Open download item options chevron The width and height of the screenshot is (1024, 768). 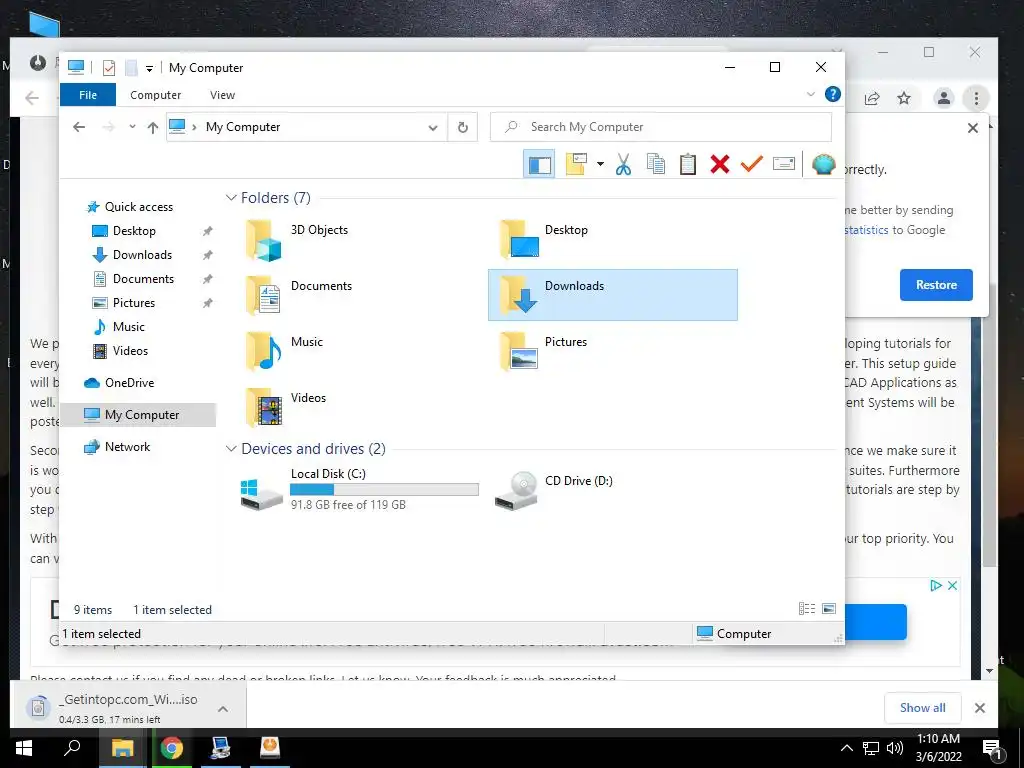[223, 709]
